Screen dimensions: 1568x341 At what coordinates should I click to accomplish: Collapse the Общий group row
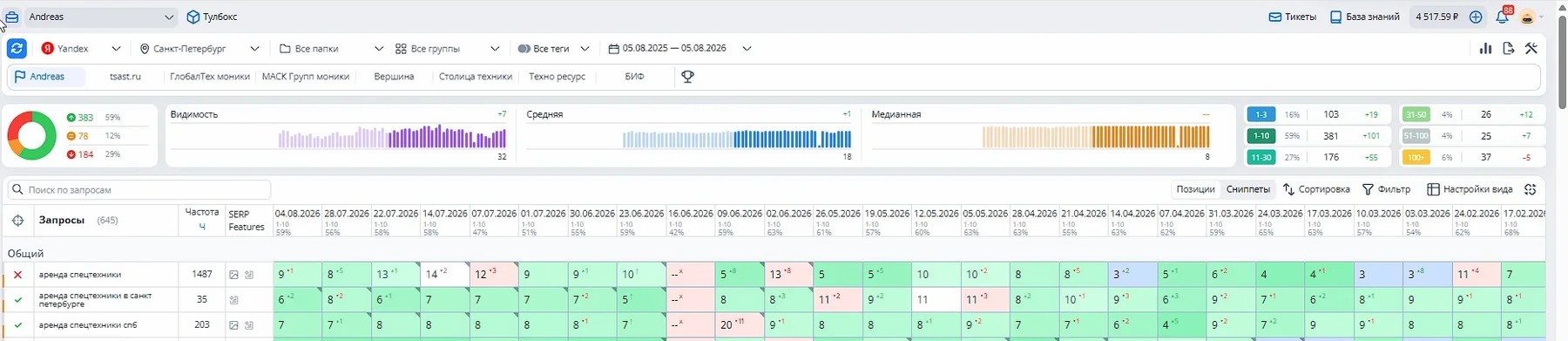click(x=26, y=253)
